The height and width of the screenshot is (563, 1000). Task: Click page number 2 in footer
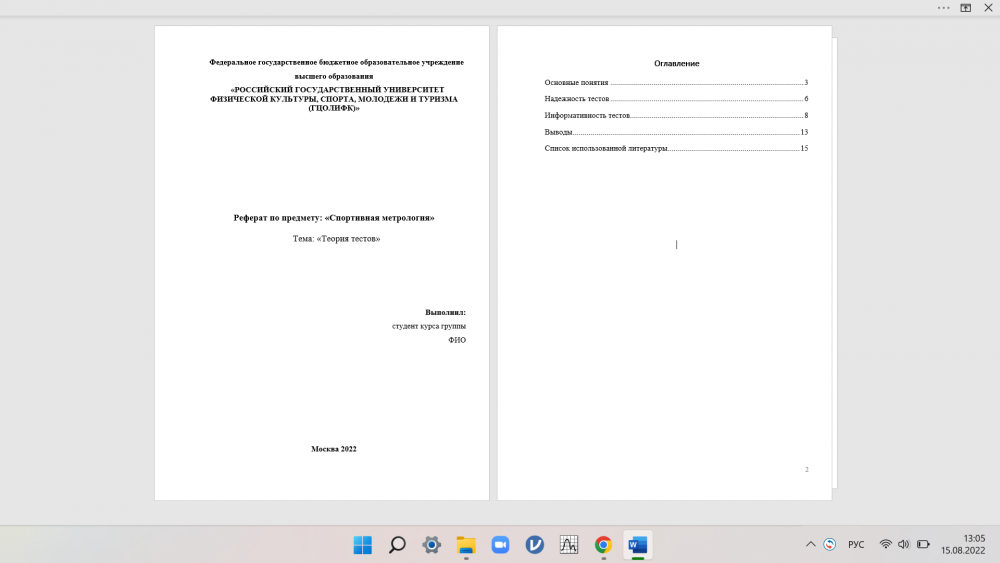pos(806,469)
